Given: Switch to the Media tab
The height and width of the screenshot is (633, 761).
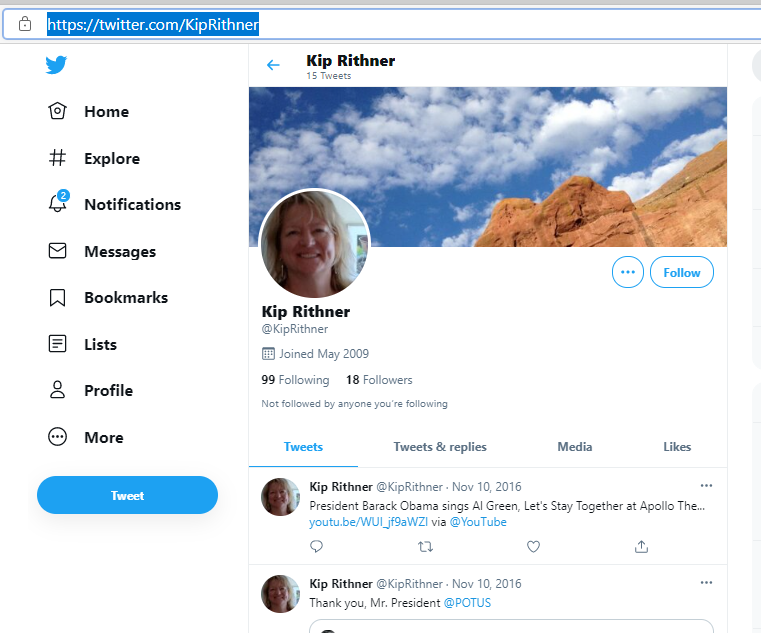Looking at the screenshot, I should click(575, 447).
